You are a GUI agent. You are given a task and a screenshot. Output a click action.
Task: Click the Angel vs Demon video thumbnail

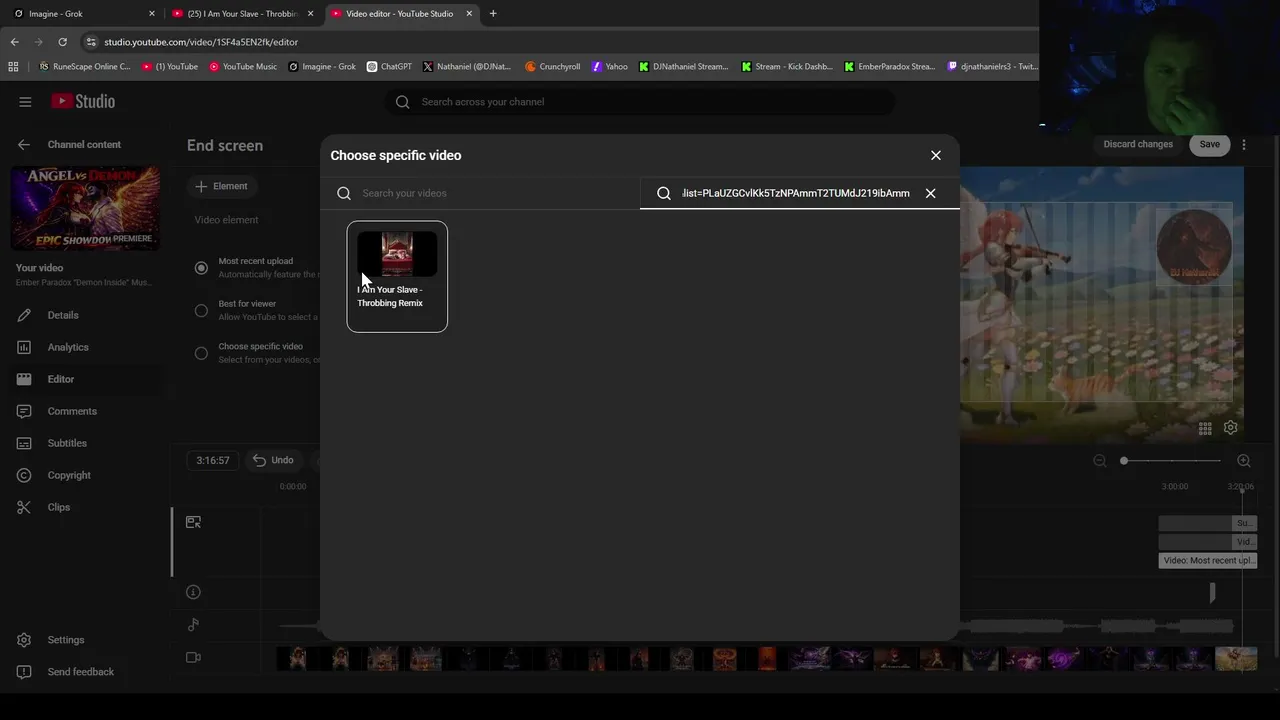coord(85,208)
